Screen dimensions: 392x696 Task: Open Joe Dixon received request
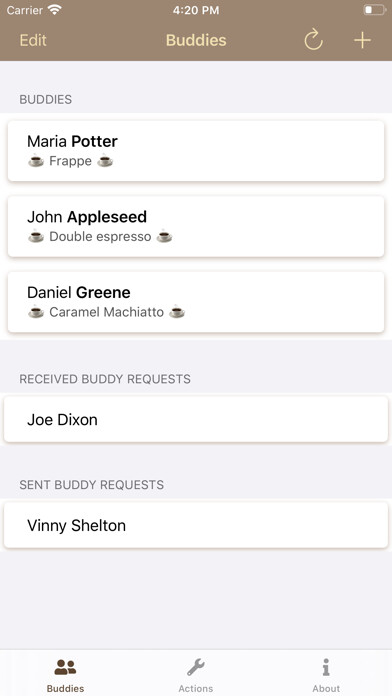pyautogui.click(x=196, y=419)
